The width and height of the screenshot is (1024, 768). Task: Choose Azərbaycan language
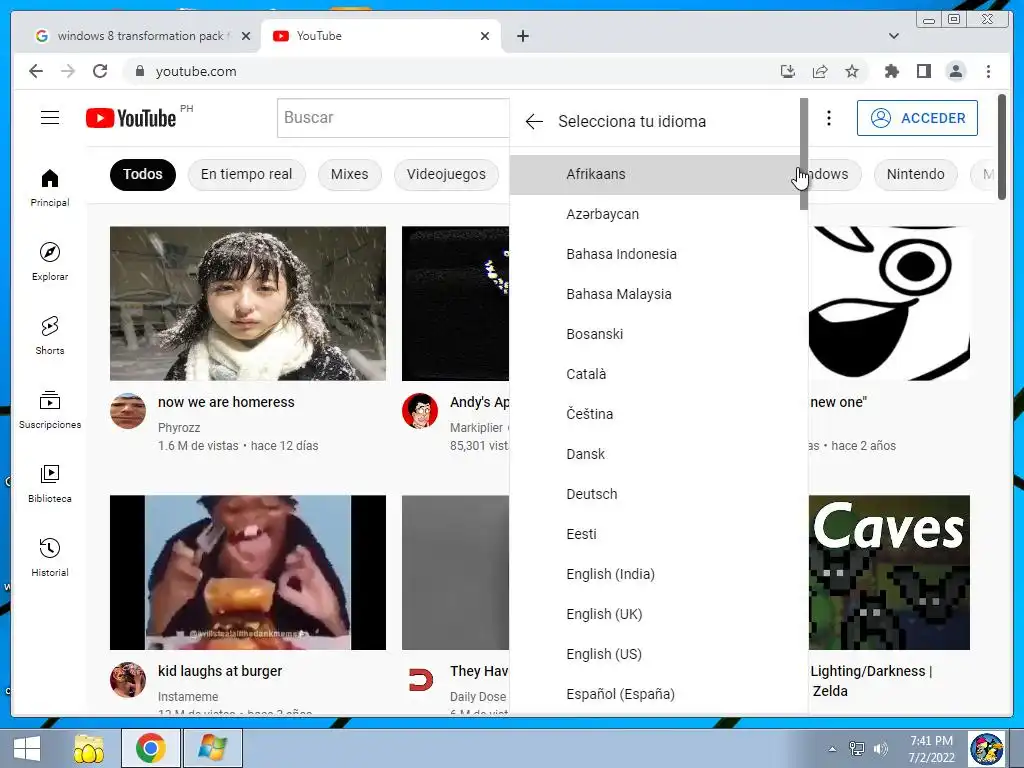tap(654, 214)
